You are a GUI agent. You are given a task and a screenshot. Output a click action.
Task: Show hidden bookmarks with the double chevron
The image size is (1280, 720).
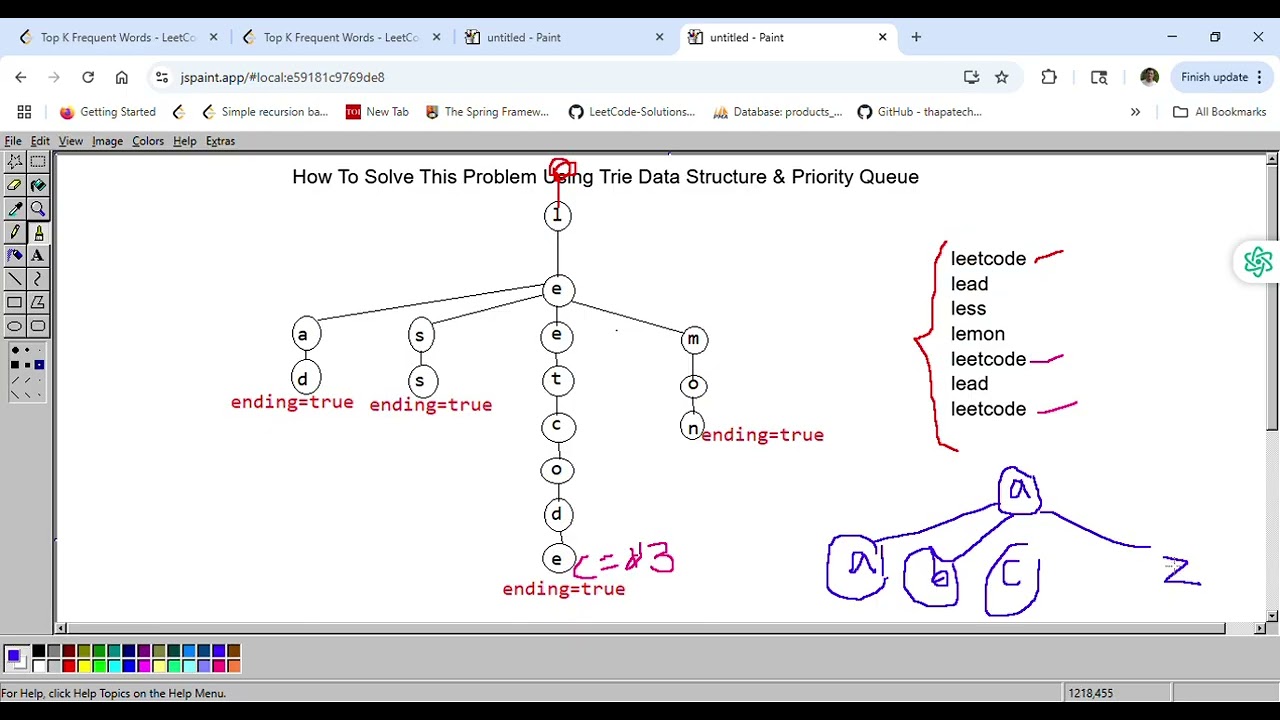tap(1135, 112)
